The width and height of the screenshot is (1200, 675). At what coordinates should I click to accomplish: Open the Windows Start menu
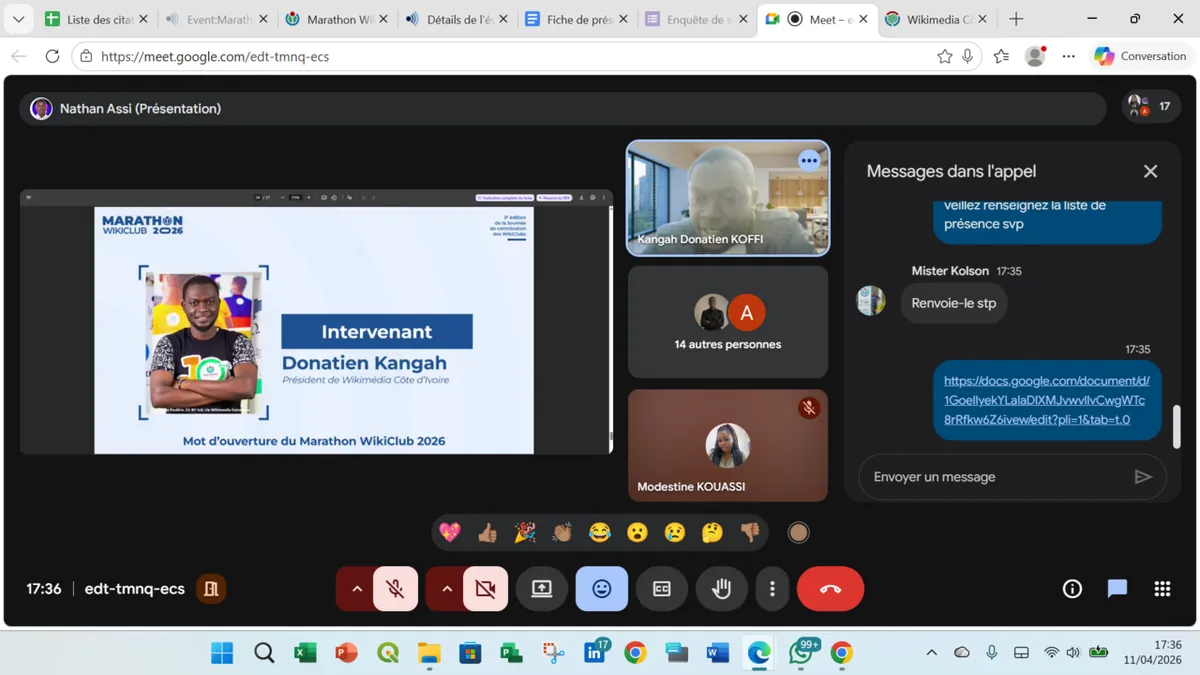pyautogui.click(x=222, y=653)
